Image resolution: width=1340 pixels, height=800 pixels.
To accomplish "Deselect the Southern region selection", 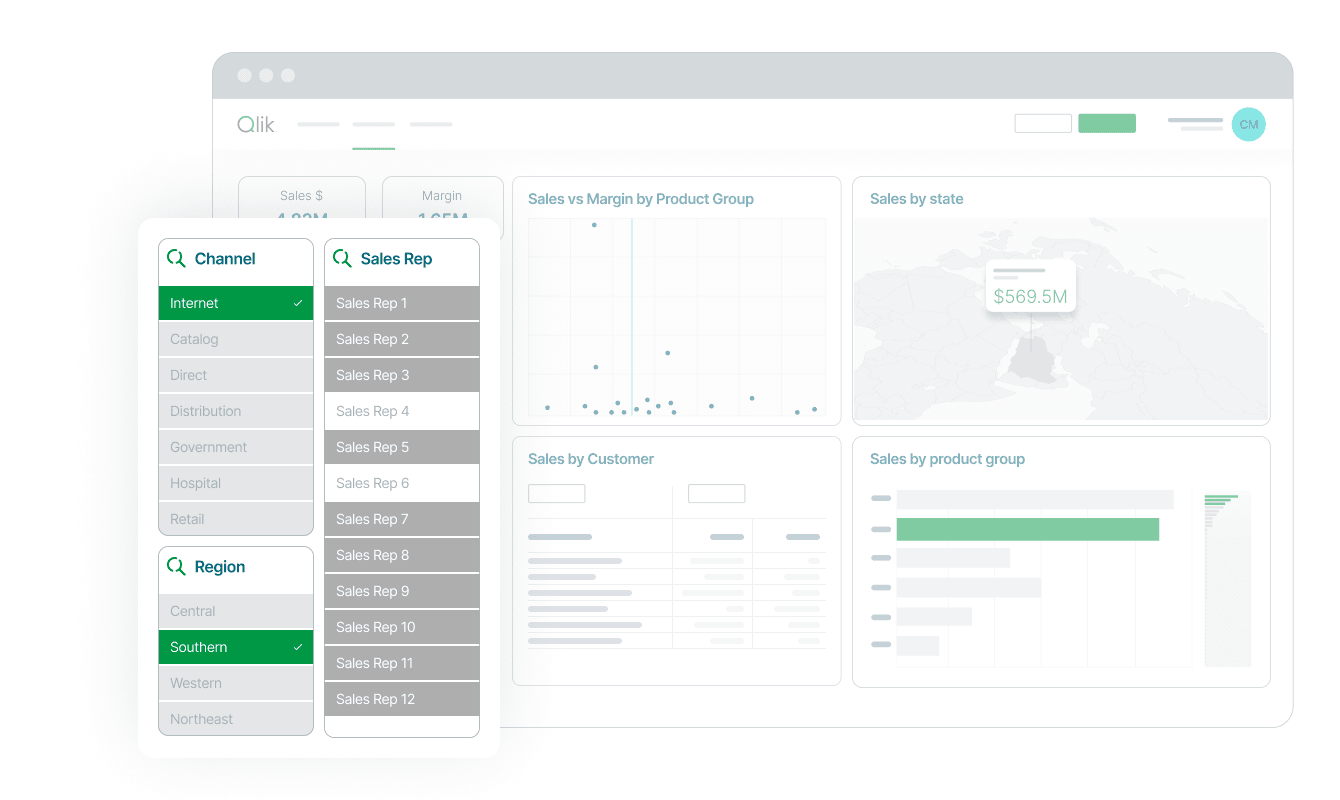I will coord(236,647).
